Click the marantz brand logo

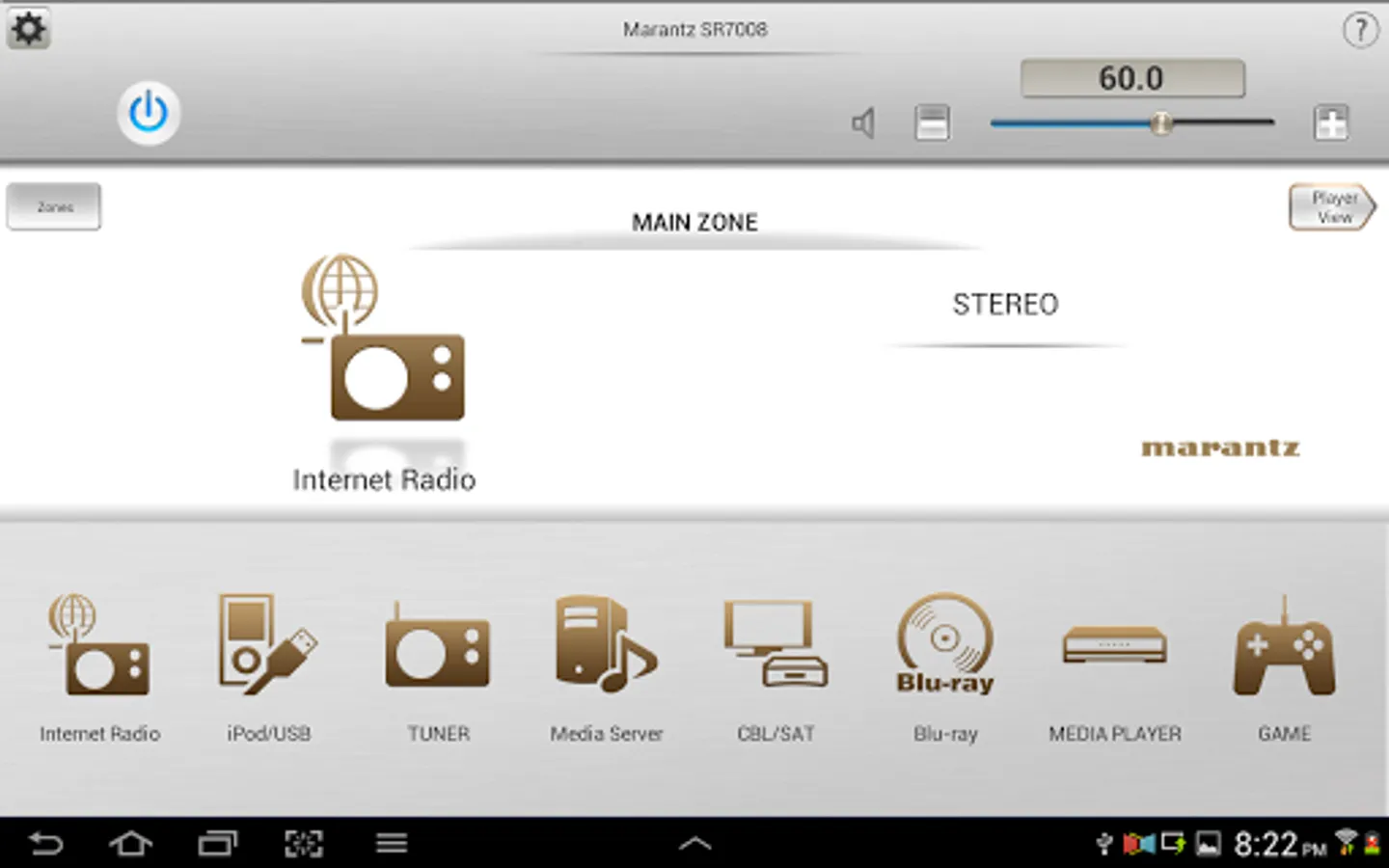(1220, 448)
